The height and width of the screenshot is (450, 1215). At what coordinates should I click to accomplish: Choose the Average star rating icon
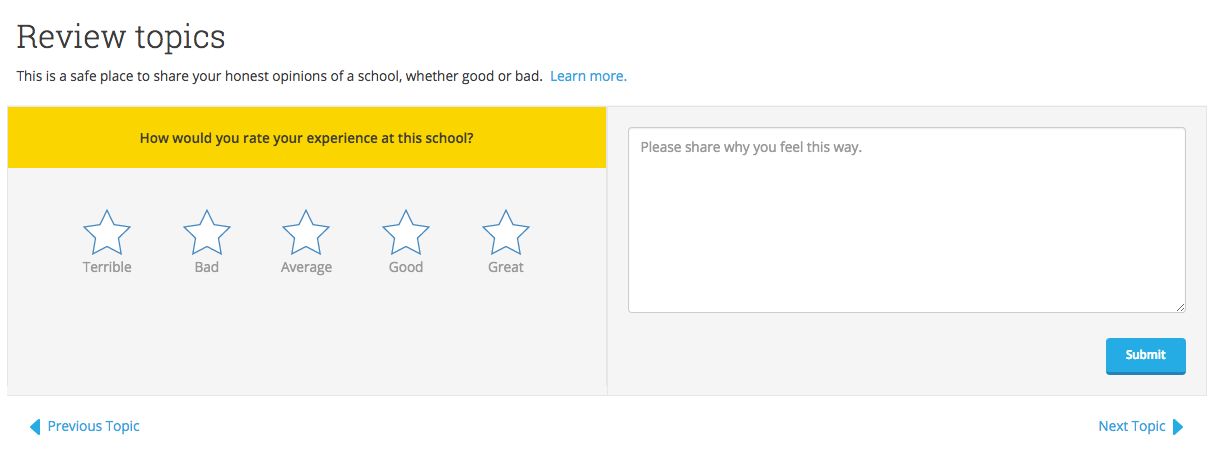(x=306, y=233)
